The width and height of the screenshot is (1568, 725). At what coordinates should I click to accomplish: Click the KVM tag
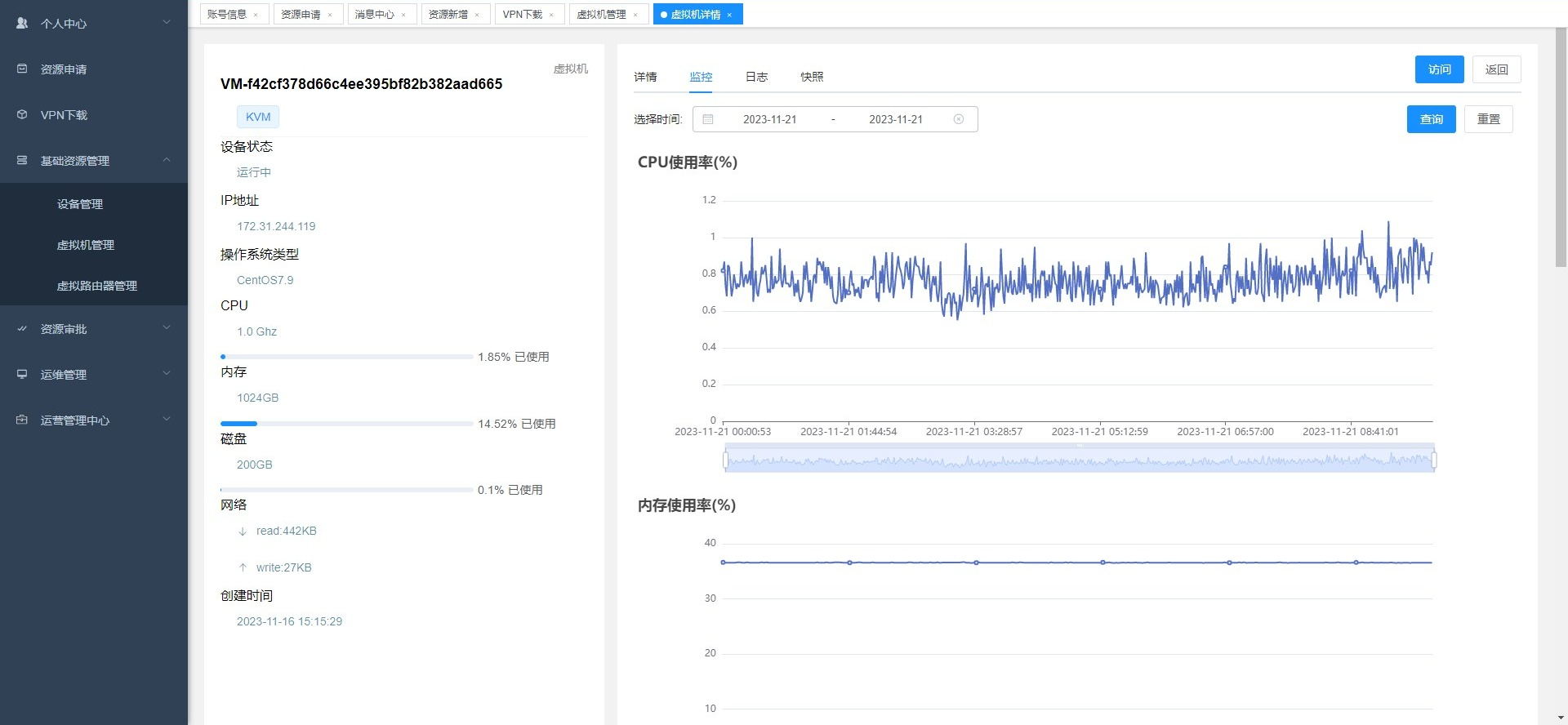258,117
